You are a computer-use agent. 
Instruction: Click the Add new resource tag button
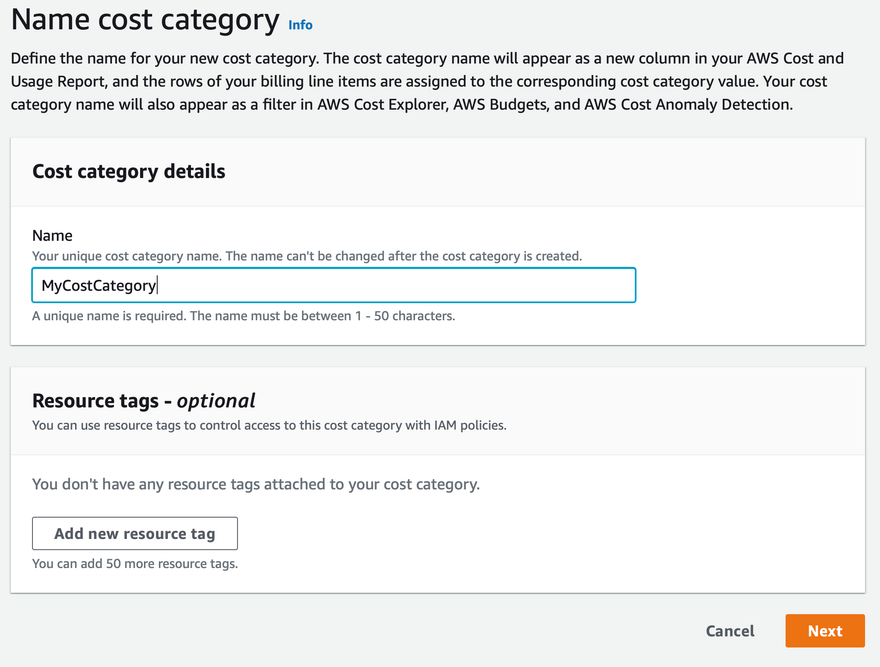(x=135, y=533)
